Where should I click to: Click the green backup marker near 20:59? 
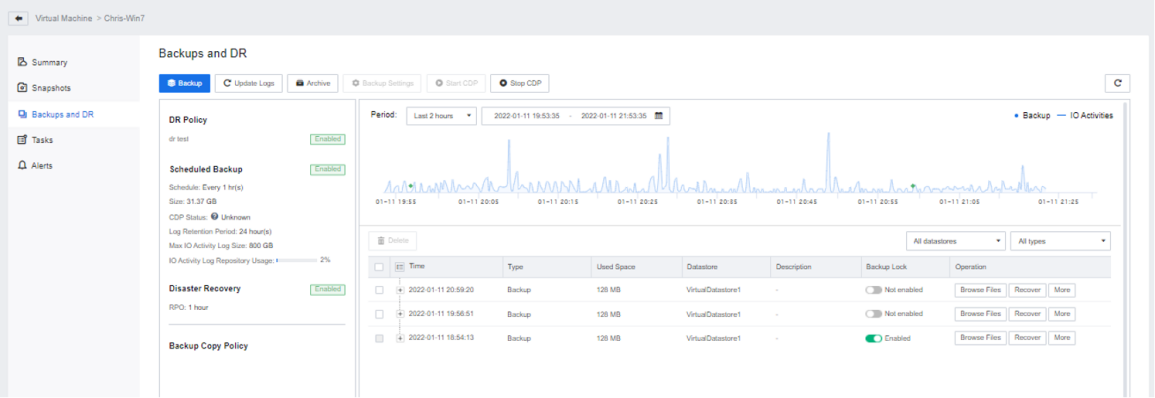click(913, 186)
